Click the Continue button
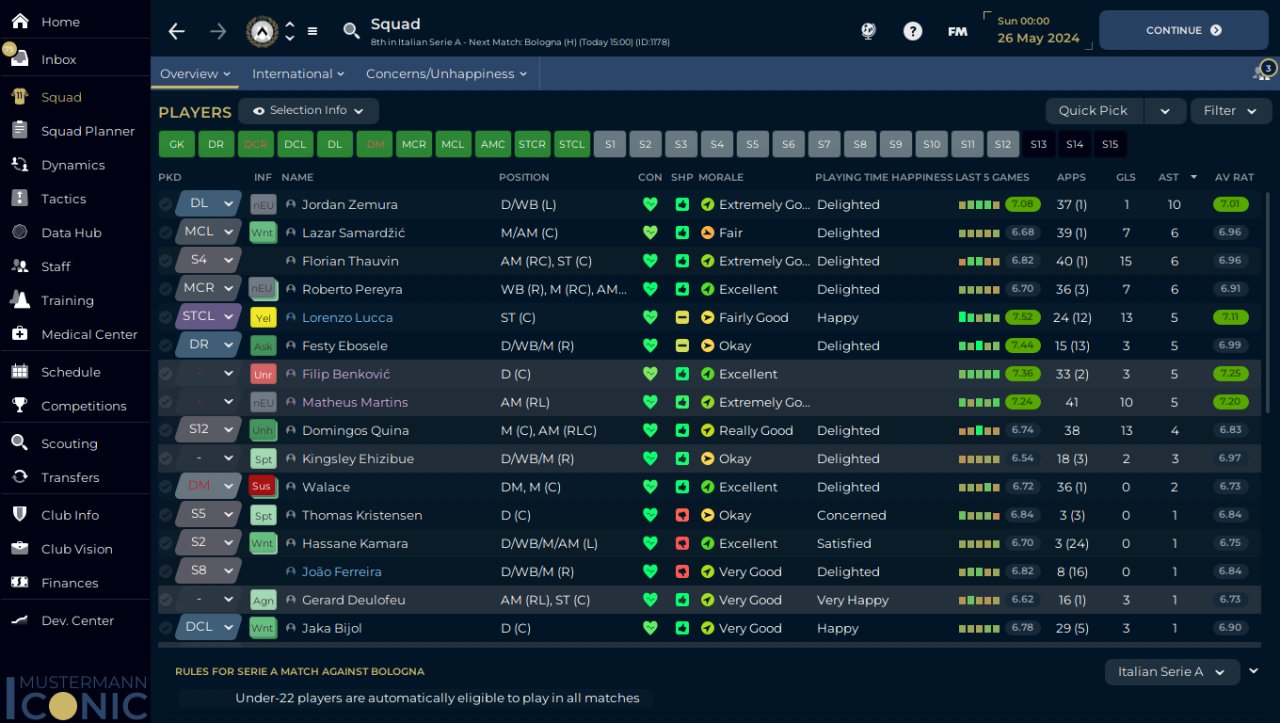The height and width of the screenshot is (723, 1280). pos(1184,30)
